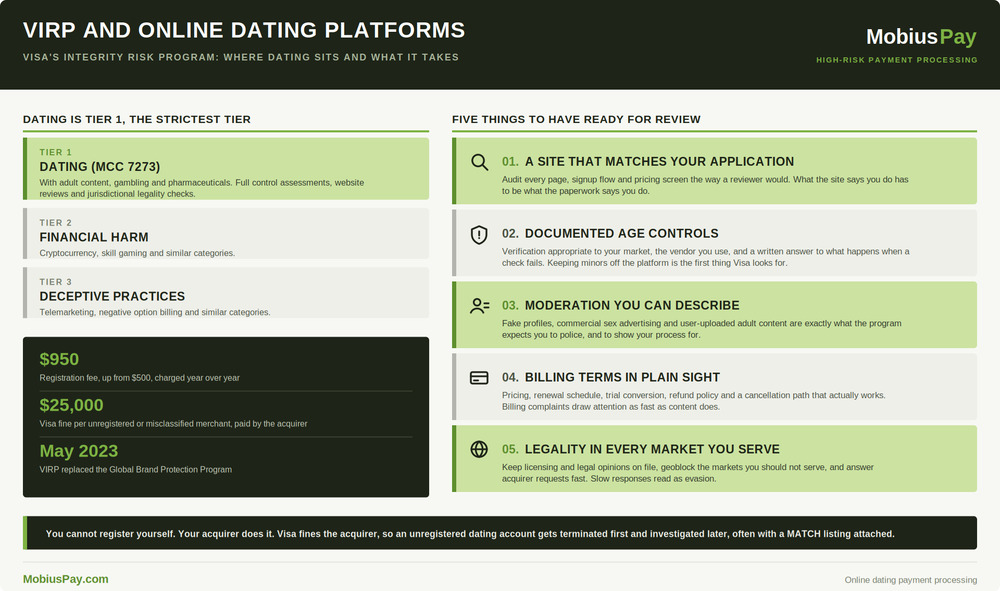Screen dimensions: 1000x591
Task: Click the '05.' number label
Action: pyautogui.click(x=510, y=449)
